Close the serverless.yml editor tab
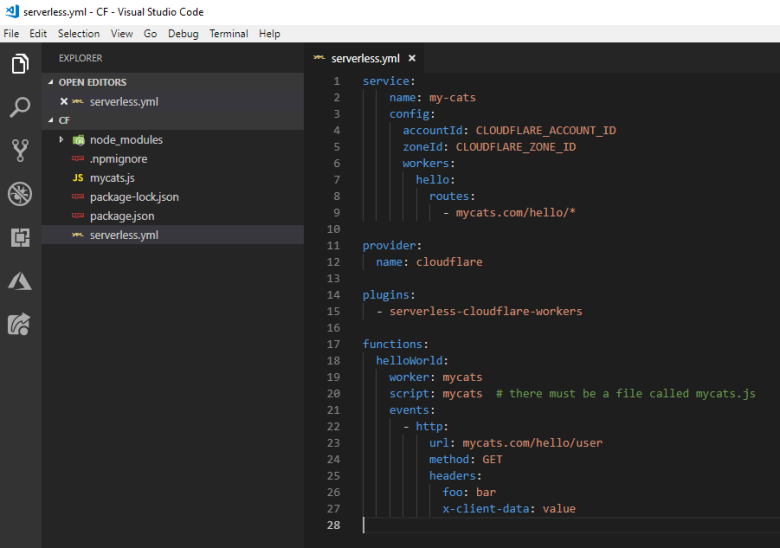 coord(412,58)
